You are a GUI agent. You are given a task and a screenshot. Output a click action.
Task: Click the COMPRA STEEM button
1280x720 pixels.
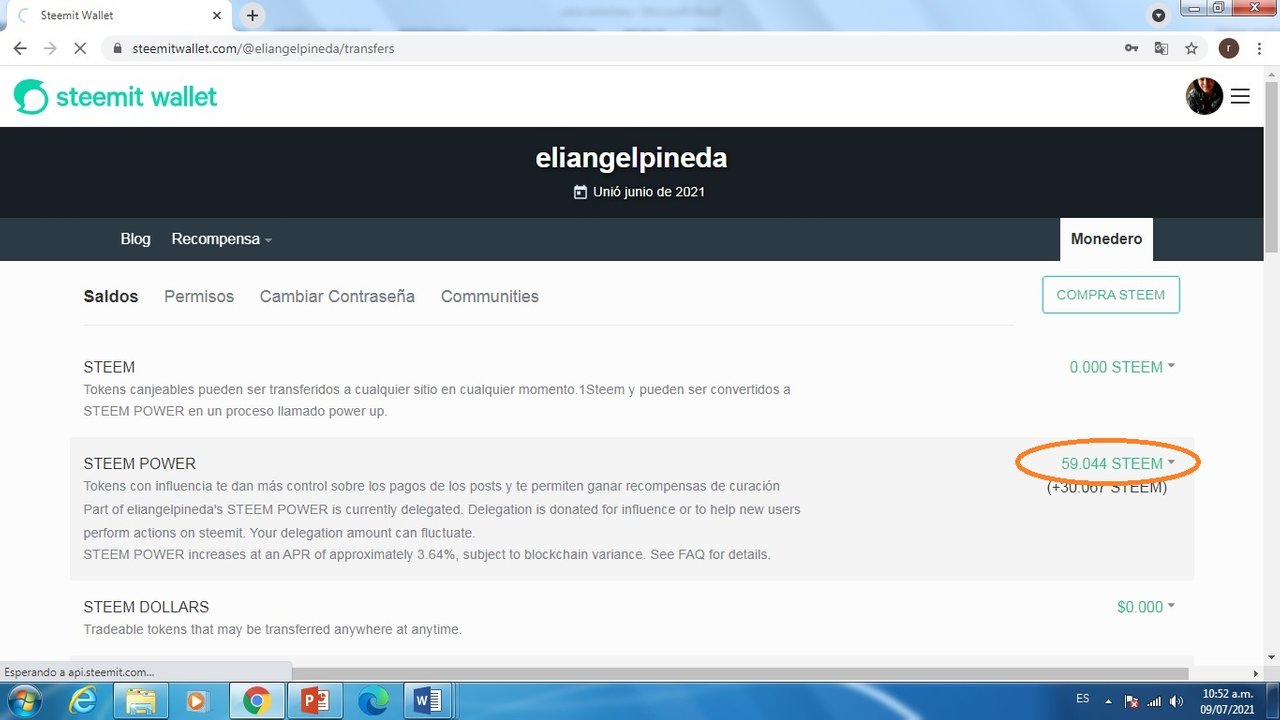1111,295
